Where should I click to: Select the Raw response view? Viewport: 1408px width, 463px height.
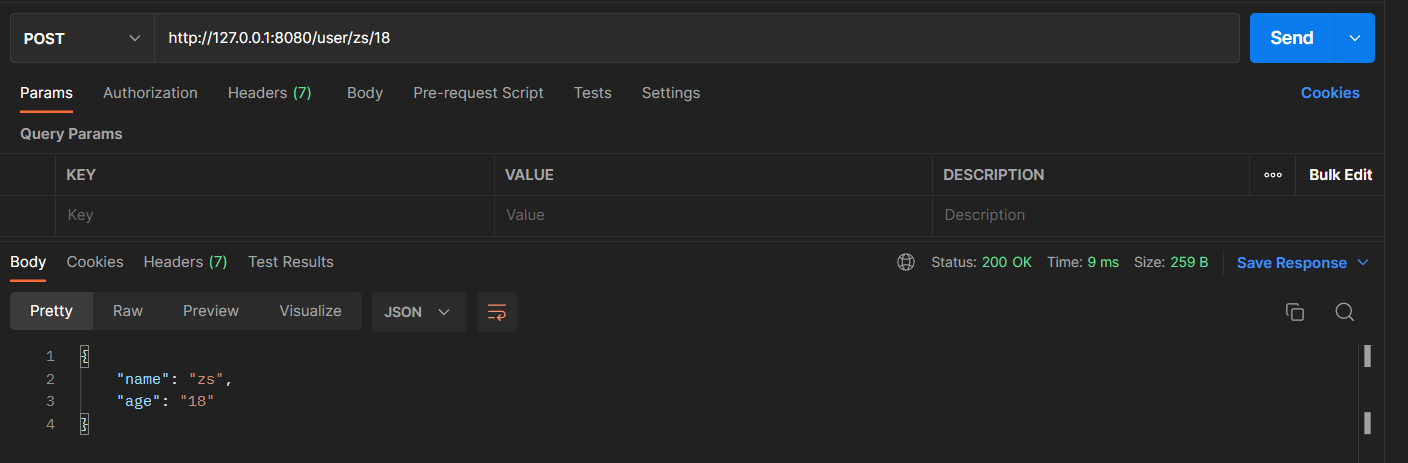(x=128, y=311)
